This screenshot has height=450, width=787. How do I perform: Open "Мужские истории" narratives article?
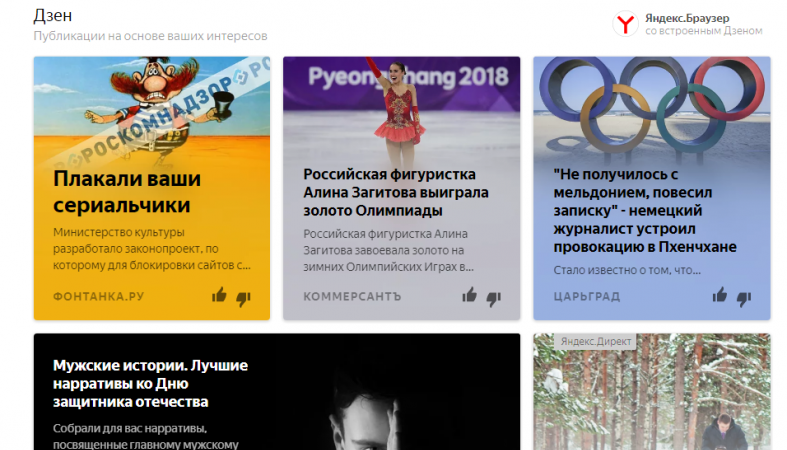pos(150,383)
